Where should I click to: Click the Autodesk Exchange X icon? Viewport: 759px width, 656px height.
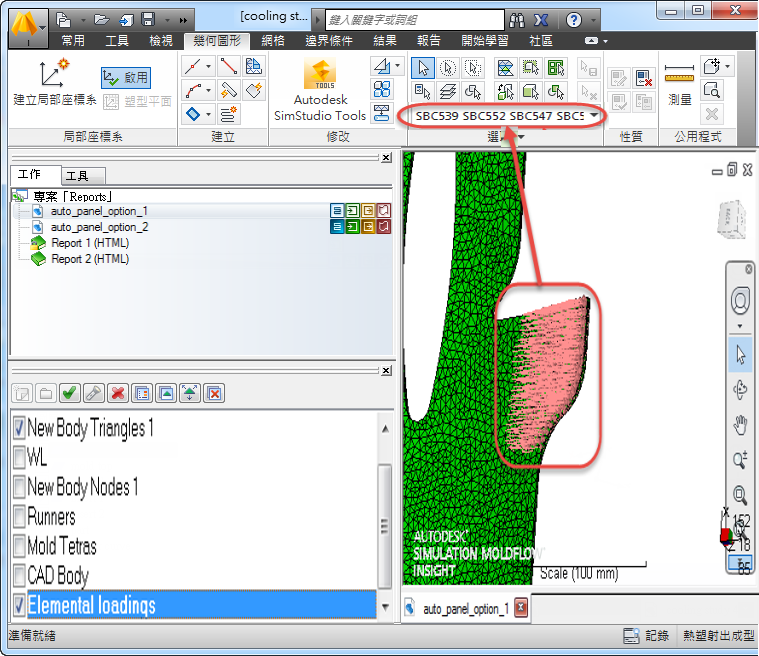[541, 20]
